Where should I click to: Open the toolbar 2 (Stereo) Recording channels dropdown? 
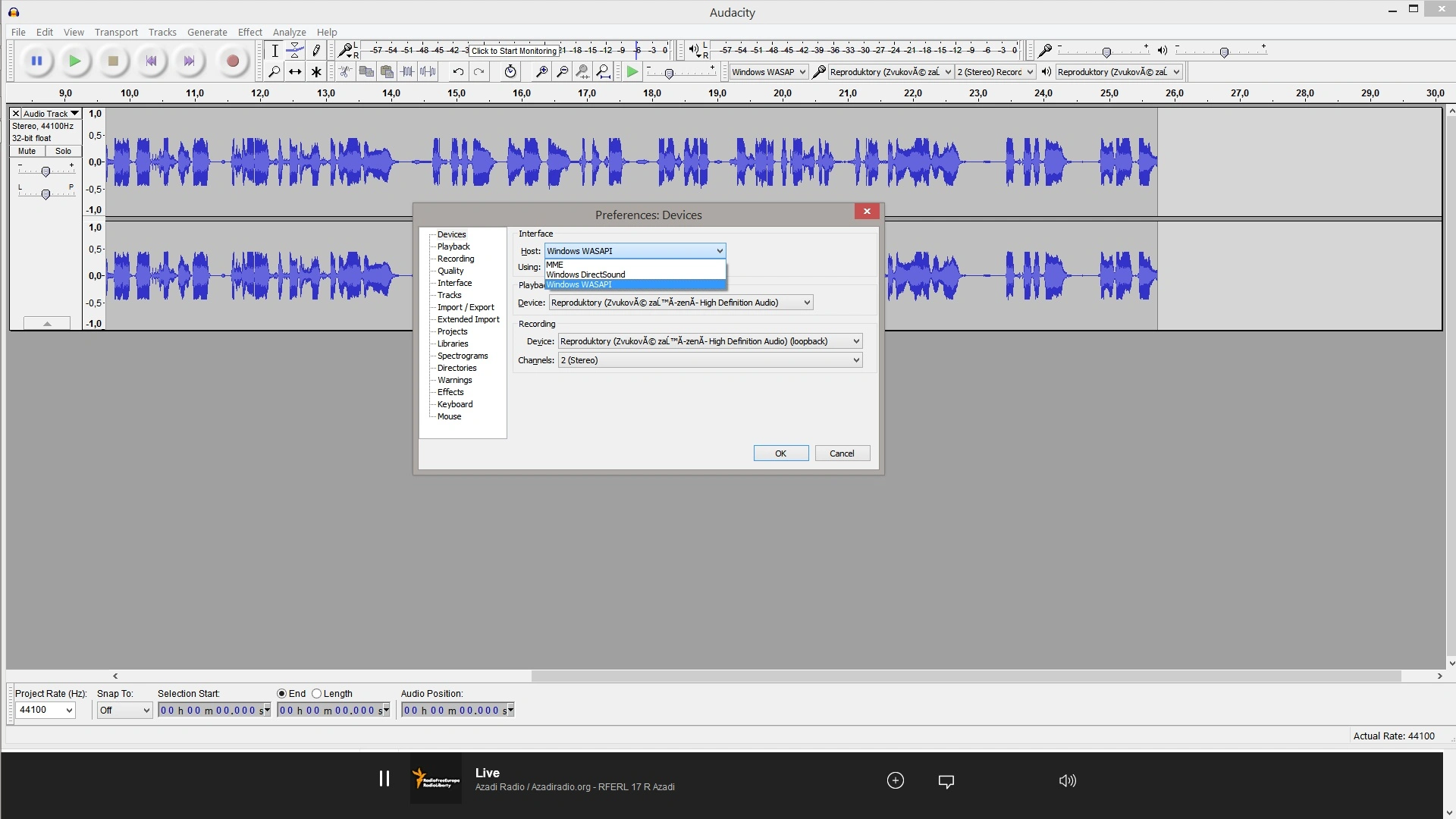995,72
